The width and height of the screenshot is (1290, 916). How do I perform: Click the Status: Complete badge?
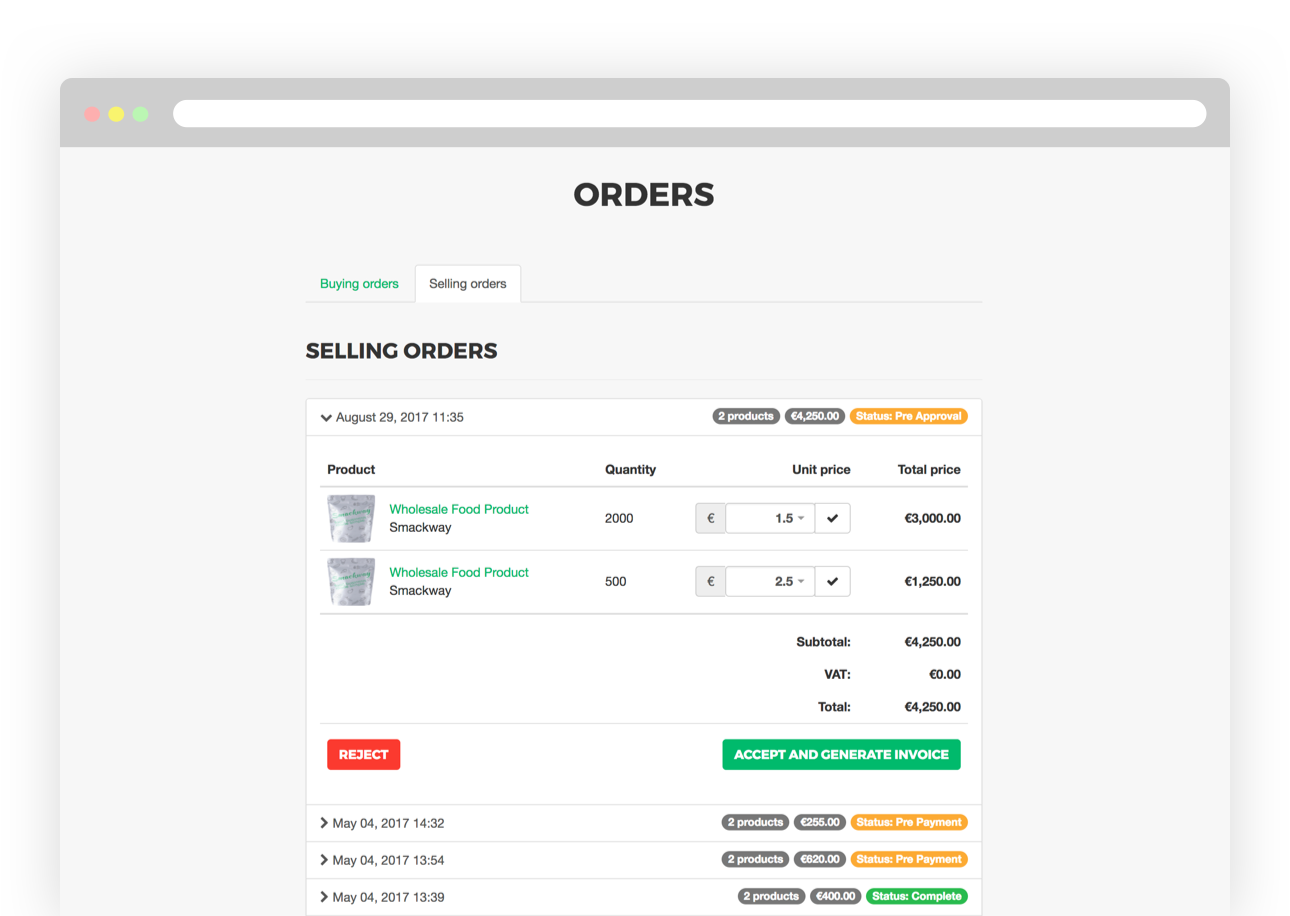(x=917, y=896)
